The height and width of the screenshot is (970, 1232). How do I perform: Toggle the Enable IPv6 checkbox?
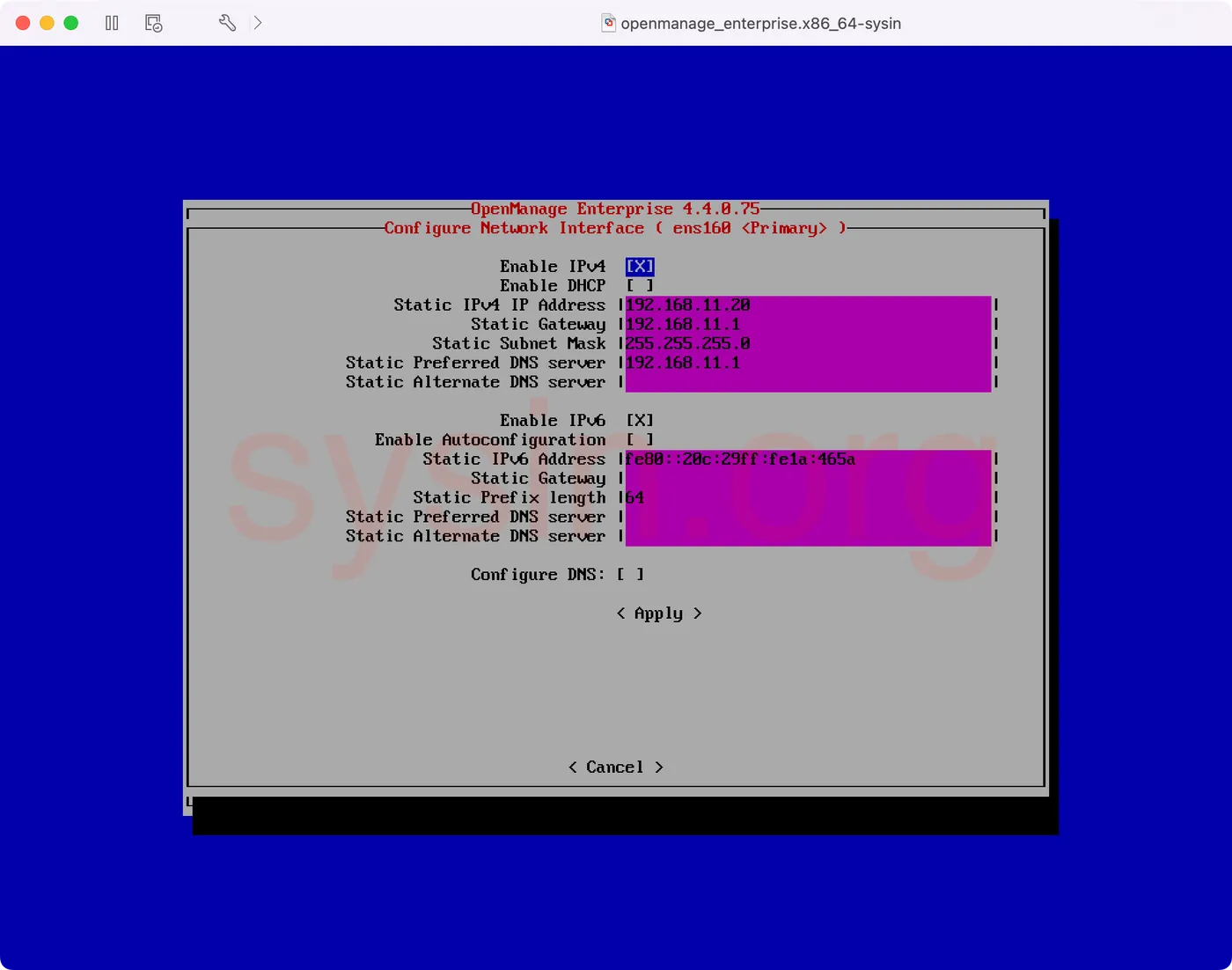point(640,421)
